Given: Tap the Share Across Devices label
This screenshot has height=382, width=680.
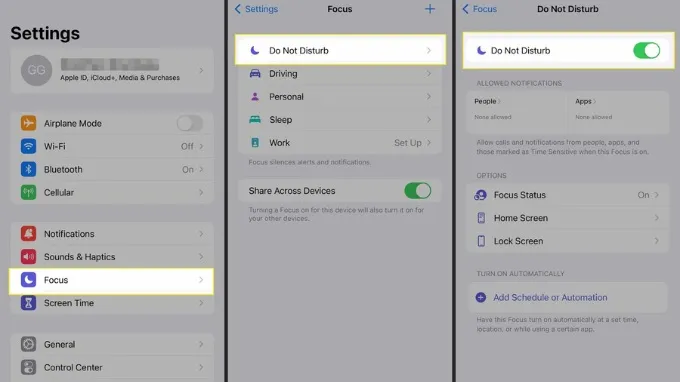Looking at the screenshot, I should coord(292,191).
